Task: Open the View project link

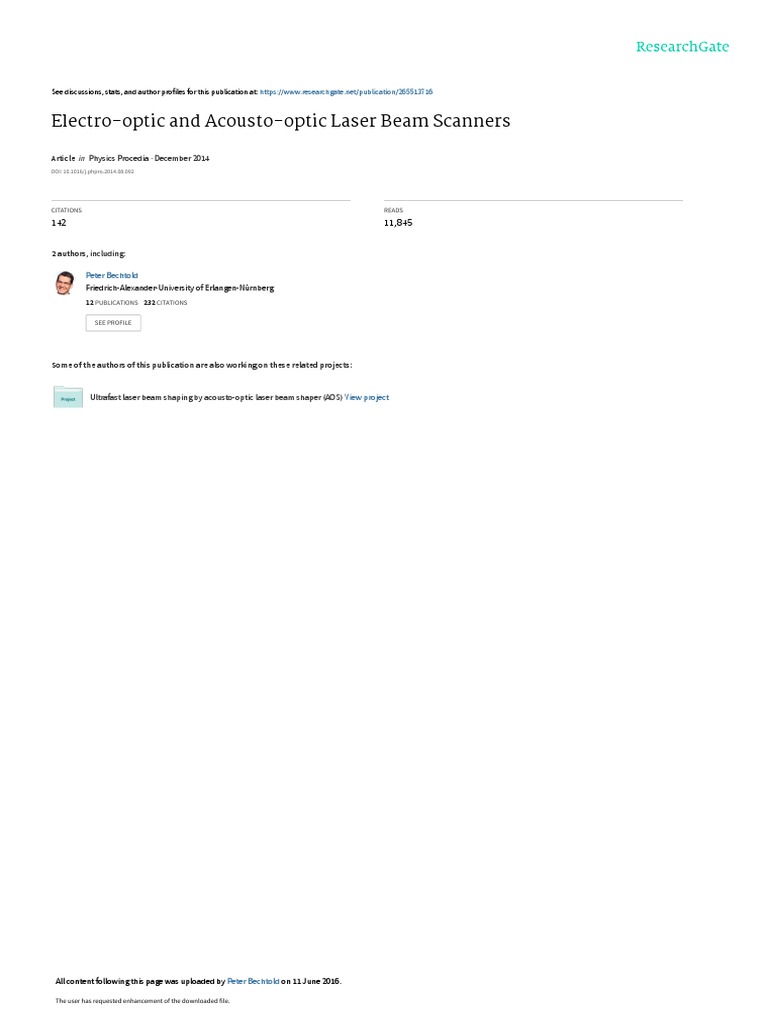Action: click(x=367, y=397)
